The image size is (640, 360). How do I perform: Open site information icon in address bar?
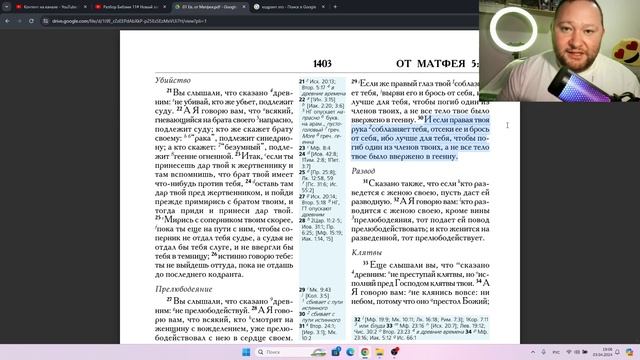[46, 21]
